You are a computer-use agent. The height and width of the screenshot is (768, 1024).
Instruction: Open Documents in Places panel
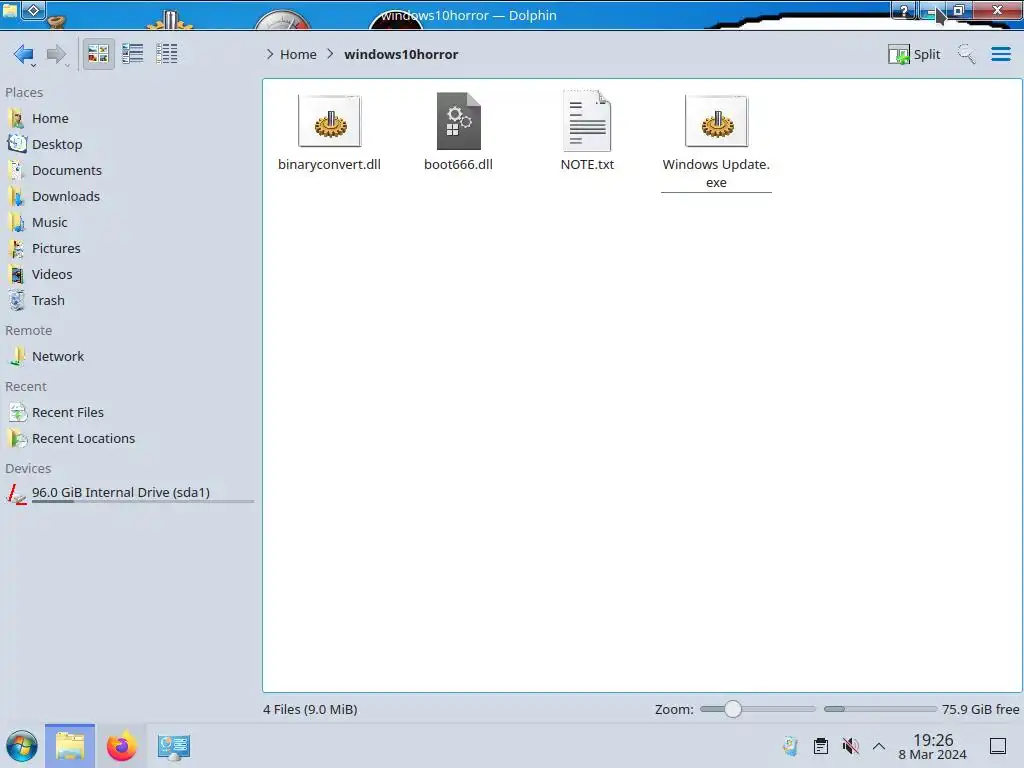tap(129, 170)
